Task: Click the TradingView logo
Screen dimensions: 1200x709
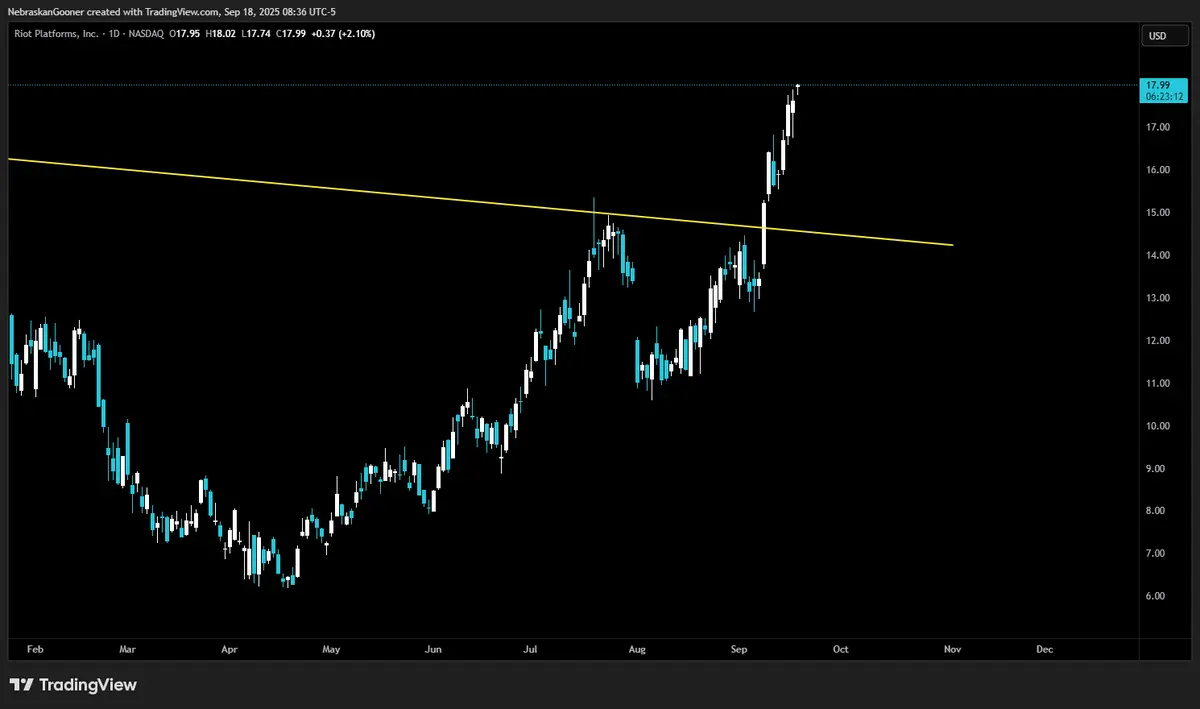Action: tap(73, 685)
